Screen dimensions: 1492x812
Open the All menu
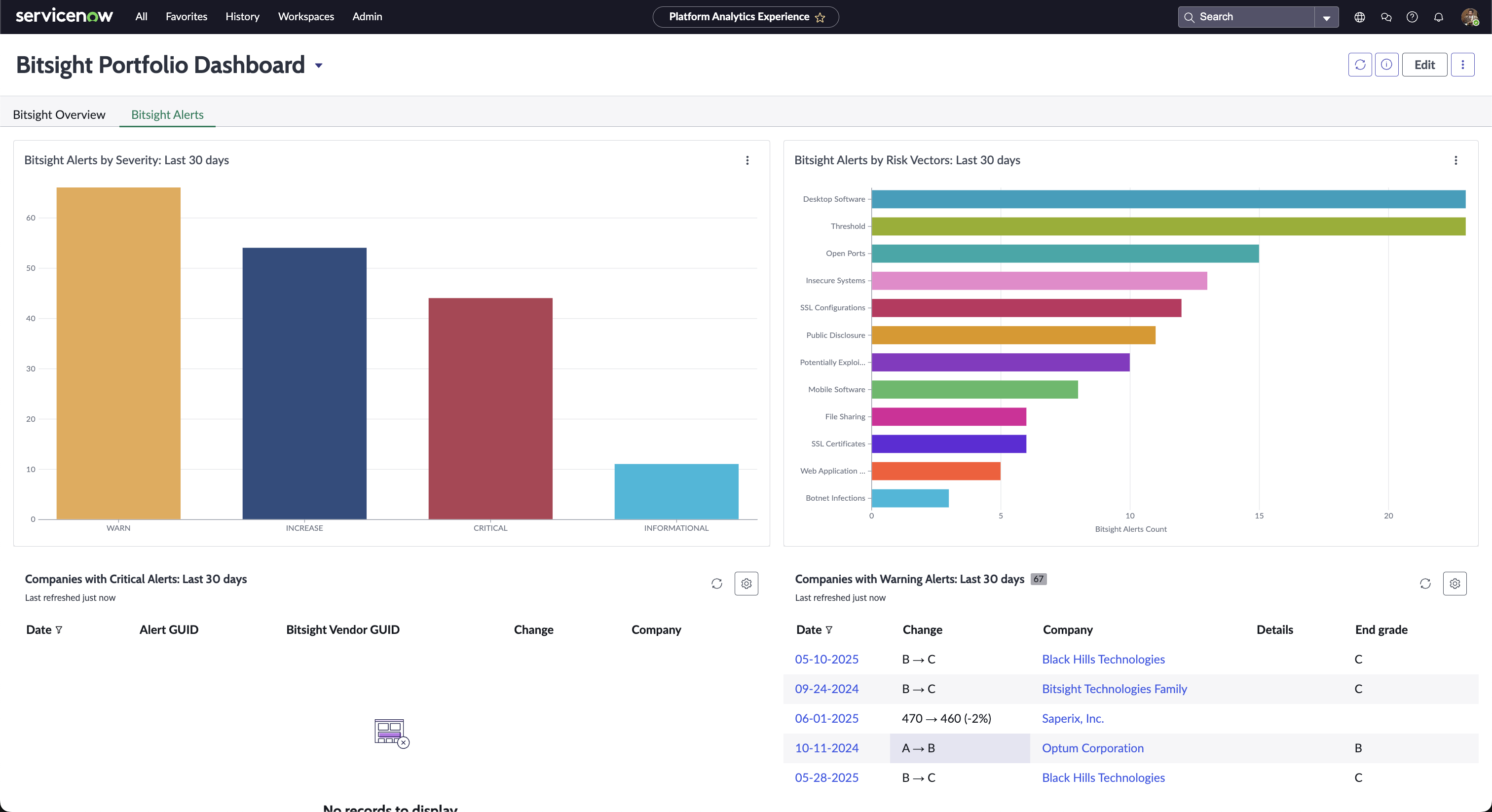(141, 16)
